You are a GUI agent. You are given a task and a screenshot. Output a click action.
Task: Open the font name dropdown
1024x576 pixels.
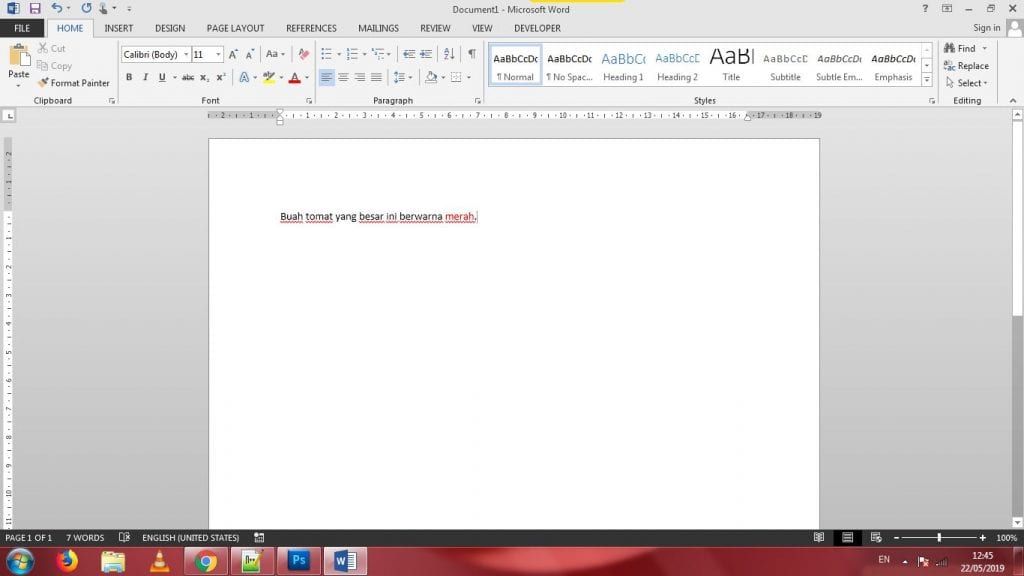pos(186,54)
